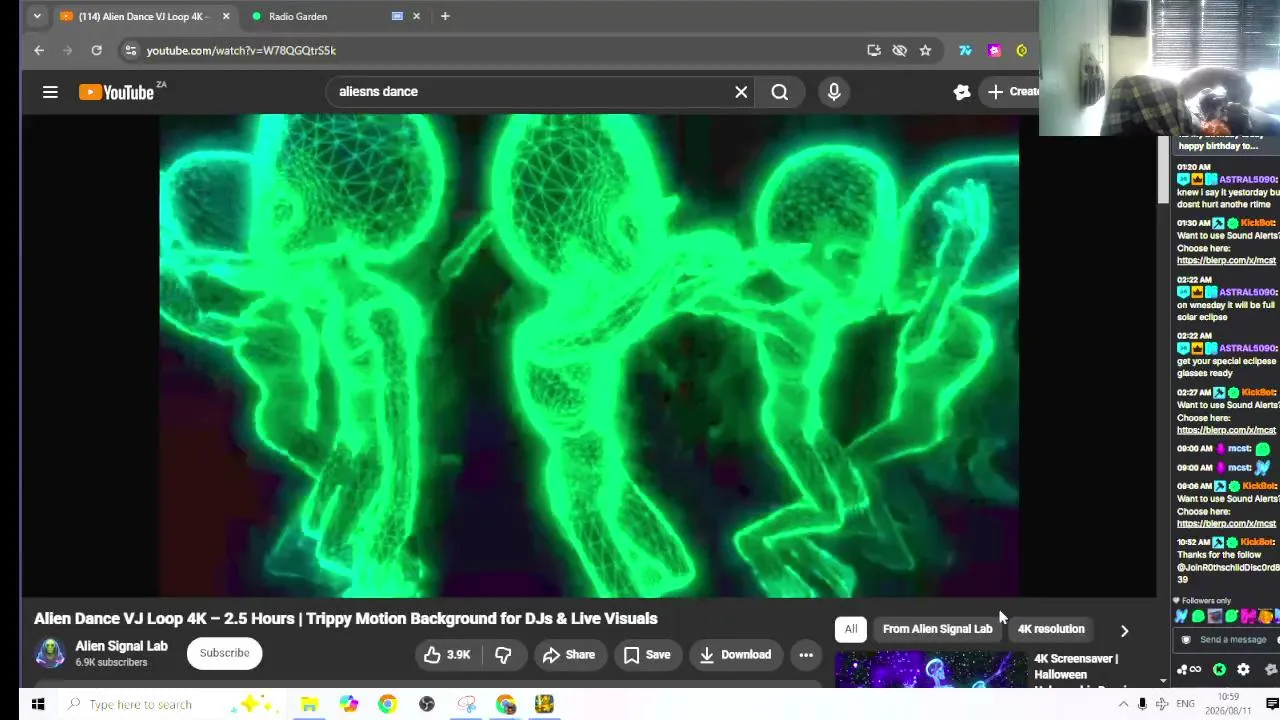The width and height of the screenshot is (1280, 720).
Task: Like the video with 3.9K likes
Action: (x=447, y=655)
